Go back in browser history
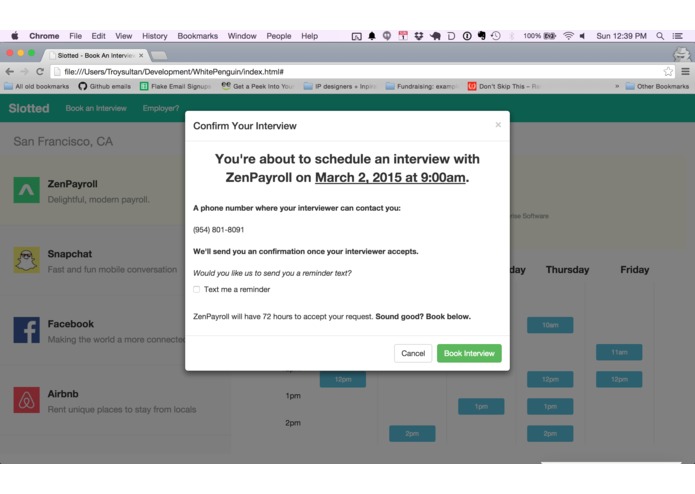 (10, 71)
